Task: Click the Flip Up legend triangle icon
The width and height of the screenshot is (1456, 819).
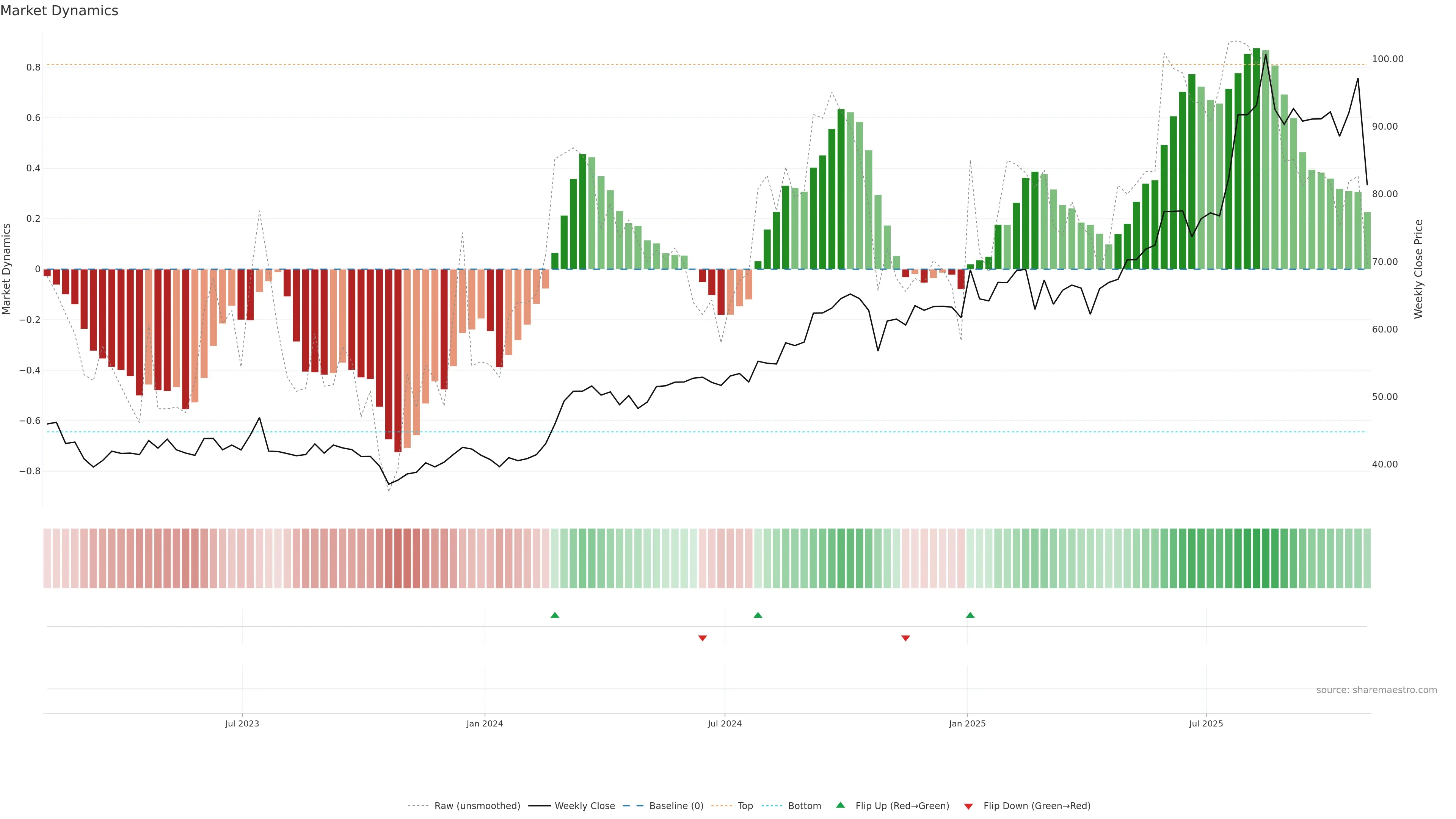Action: [x=841, y=805]
